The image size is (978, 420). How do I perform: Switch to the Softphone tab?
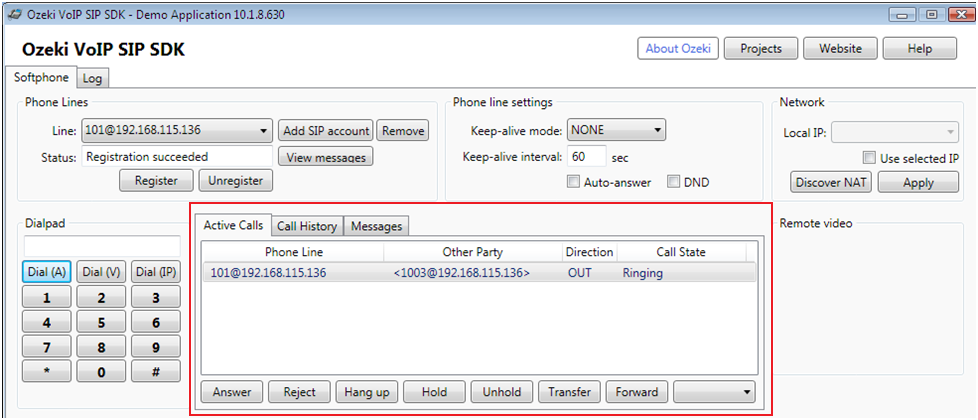(x=41, y=77)
